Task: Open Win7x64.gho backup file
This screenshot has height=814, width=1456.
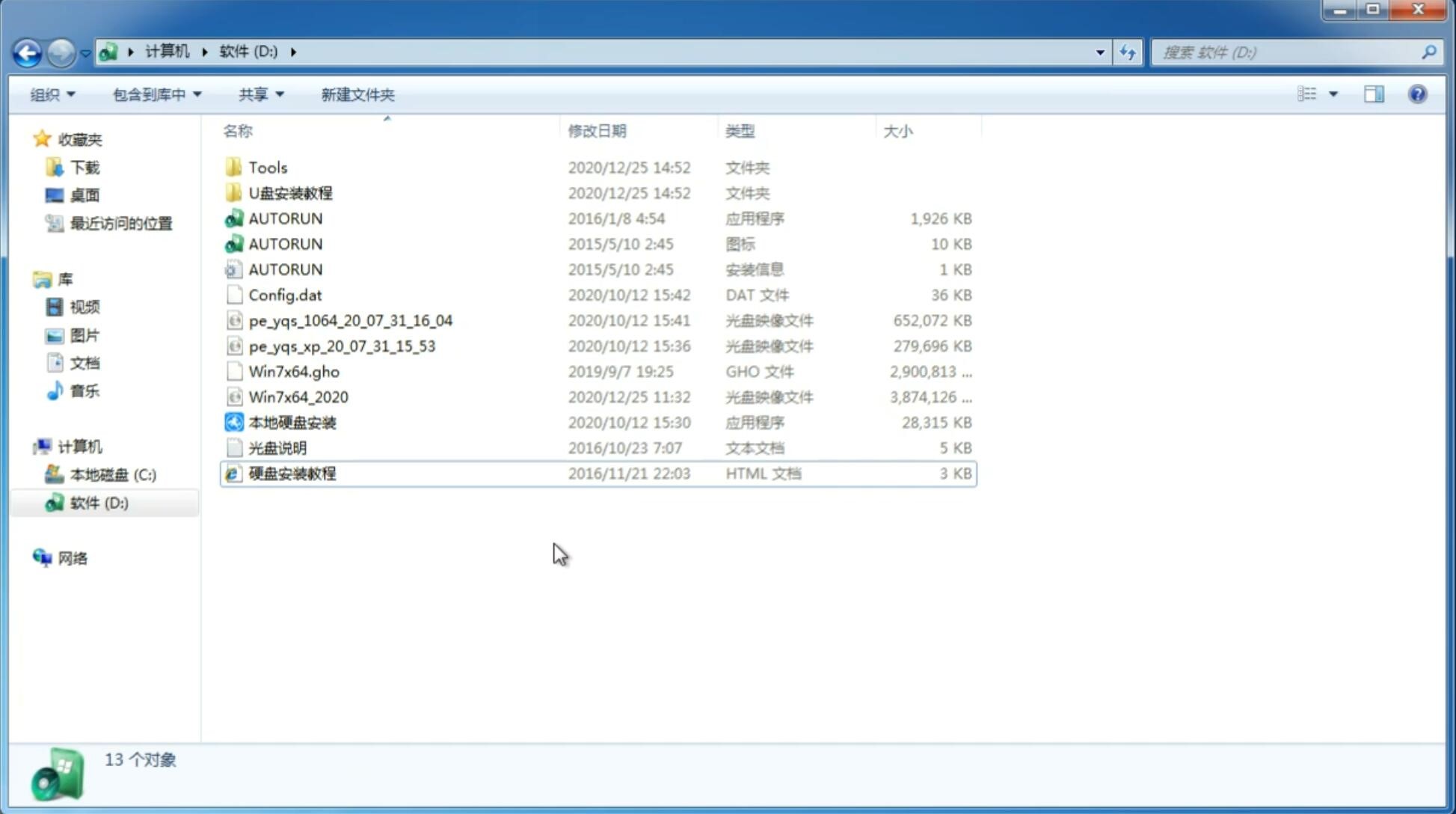Action: [x=295, y=371]
